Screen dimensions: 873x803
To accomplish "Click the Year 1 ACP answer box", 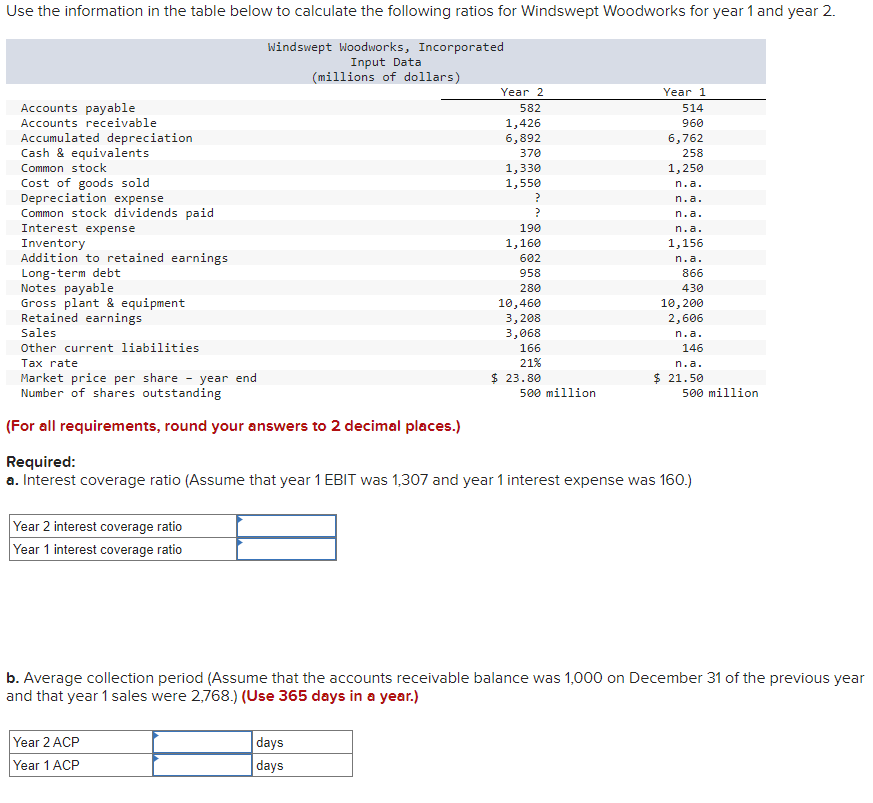I will coord(201,765).
